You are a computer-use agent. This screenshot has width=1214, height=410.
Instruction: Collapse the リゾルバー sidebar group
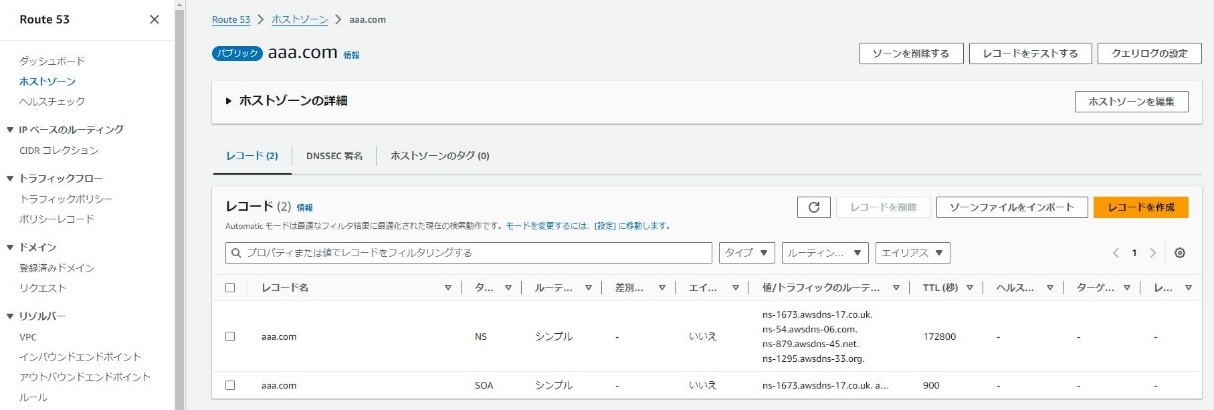(10, 316)
